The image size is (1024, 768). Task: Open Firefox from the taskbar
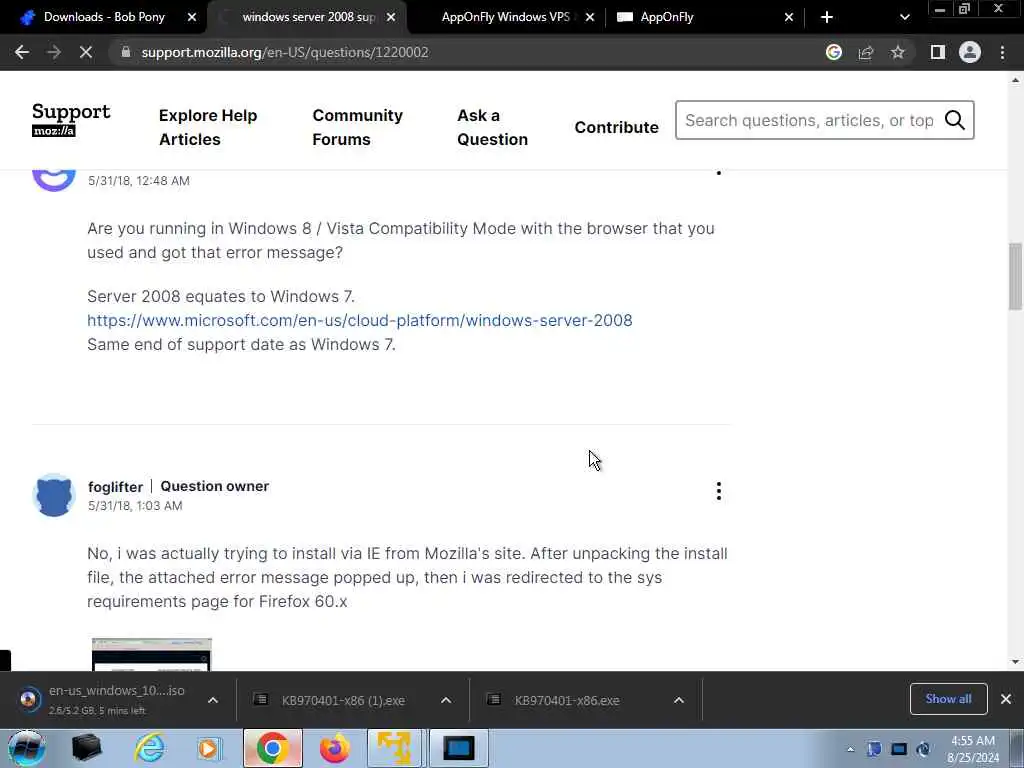point(334,748)
